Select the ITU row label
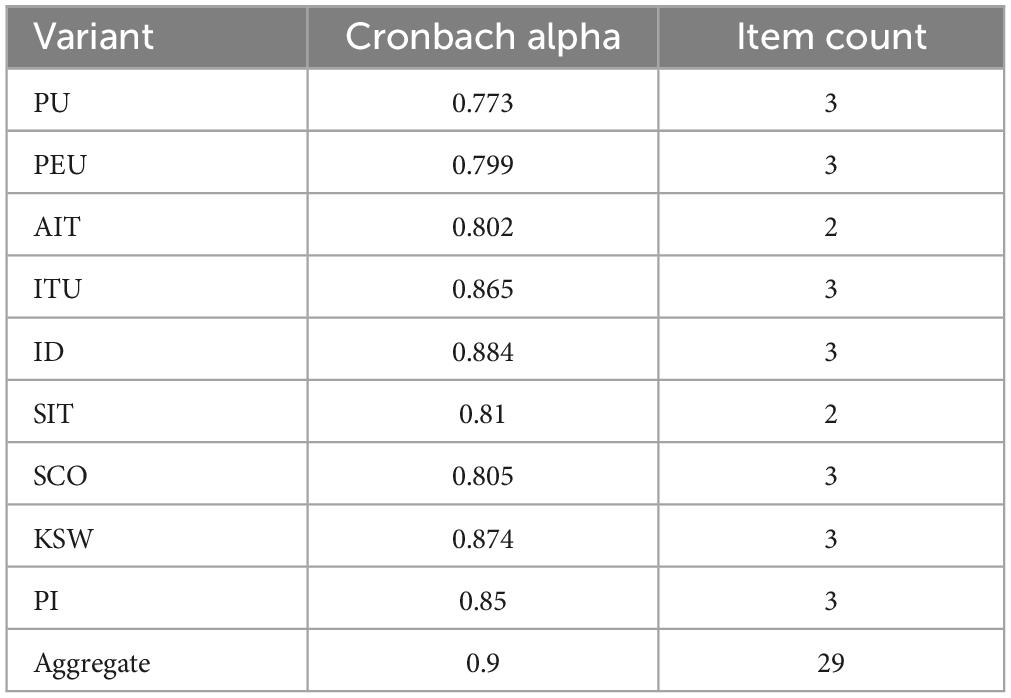 (57, 289)
